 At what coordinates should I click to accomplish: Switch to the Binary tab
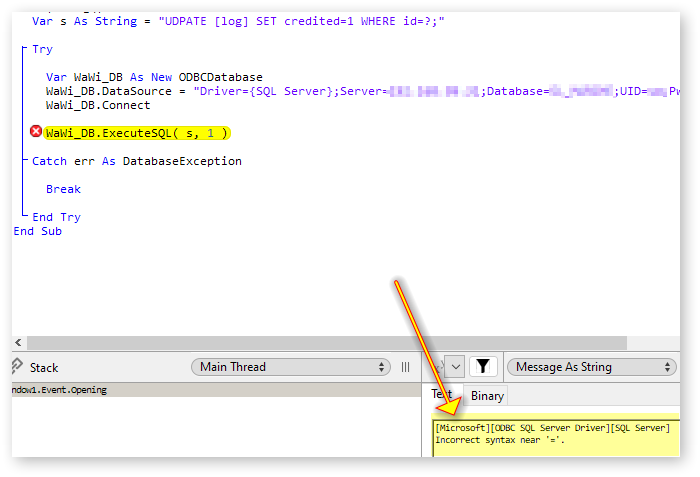(487, 396)
